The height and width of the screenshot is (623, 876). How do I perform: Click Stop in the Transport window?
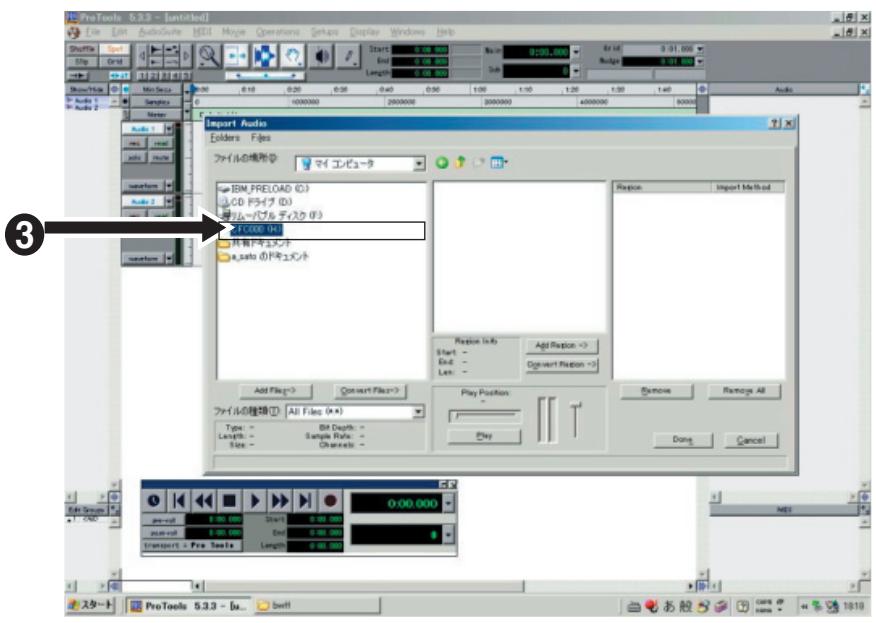pos(229,501)
